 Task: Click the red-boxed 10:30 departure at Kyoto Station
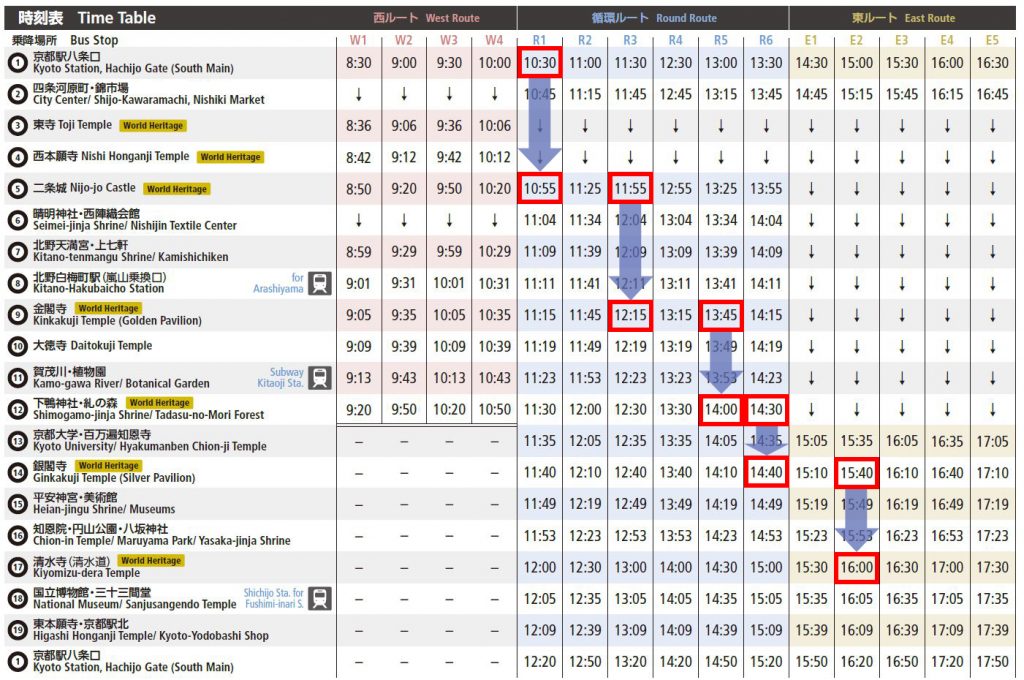pyautogui.click(x=539, y=62)
